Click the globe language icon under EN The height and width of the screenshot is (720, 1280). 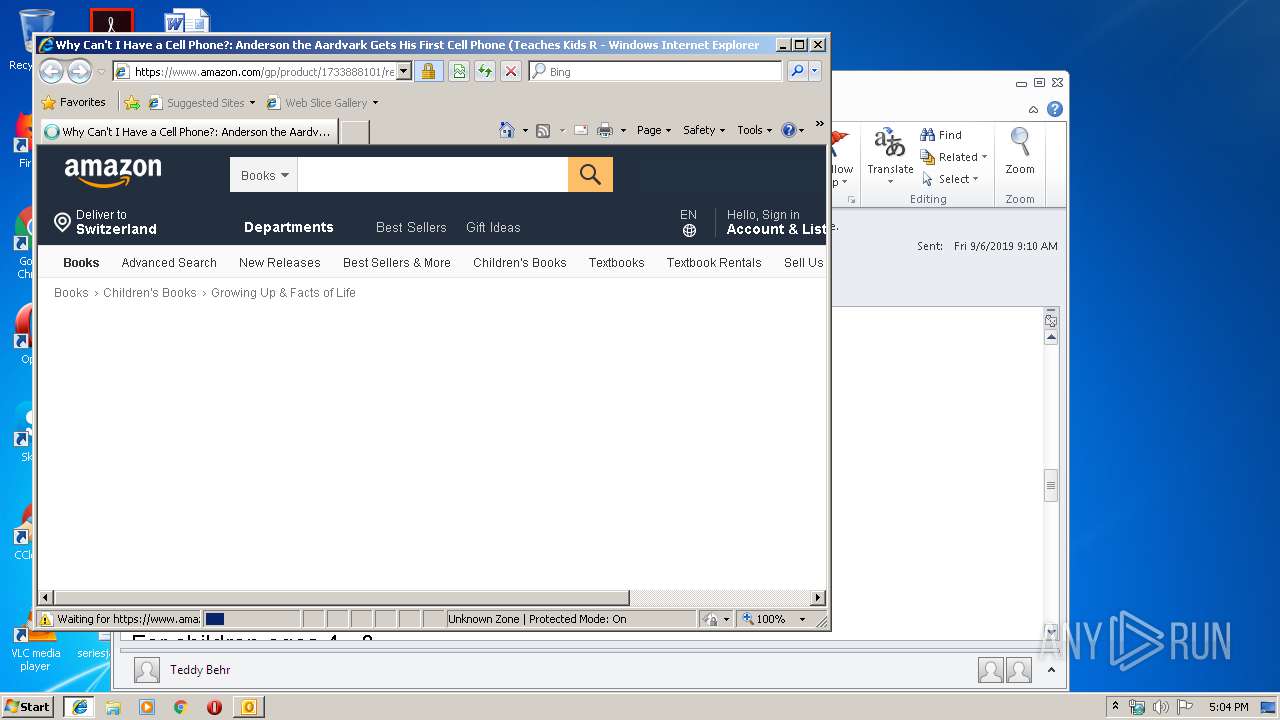689,231
